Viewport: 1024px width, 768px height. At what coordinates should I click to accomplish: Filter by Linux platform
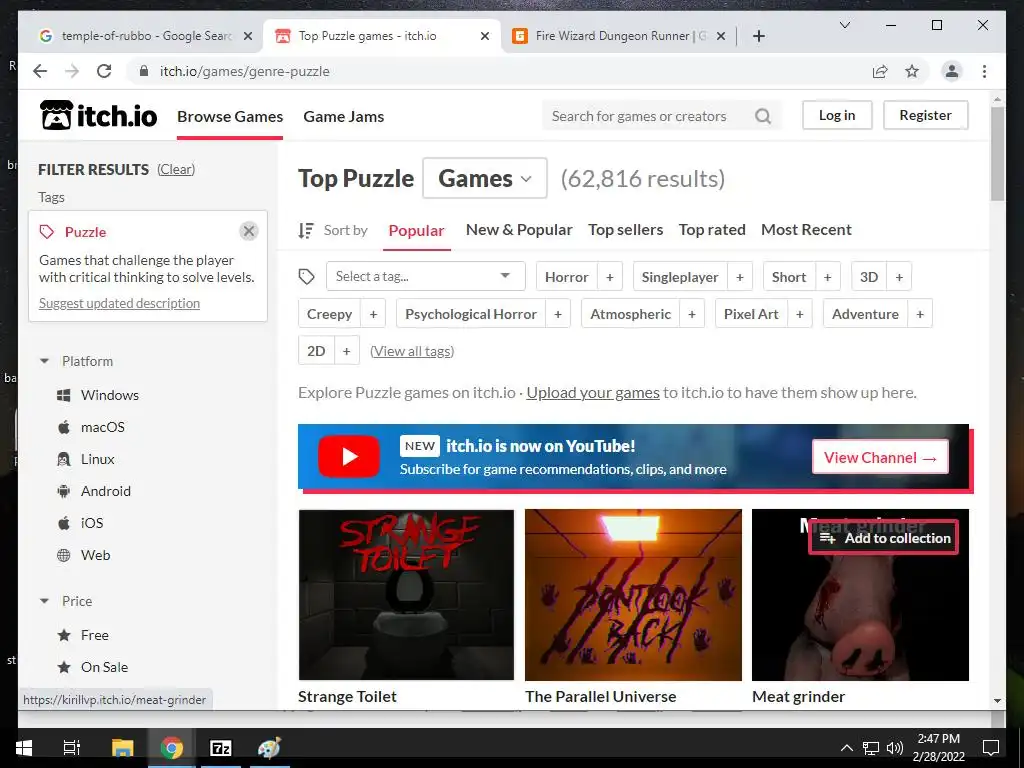86,459
